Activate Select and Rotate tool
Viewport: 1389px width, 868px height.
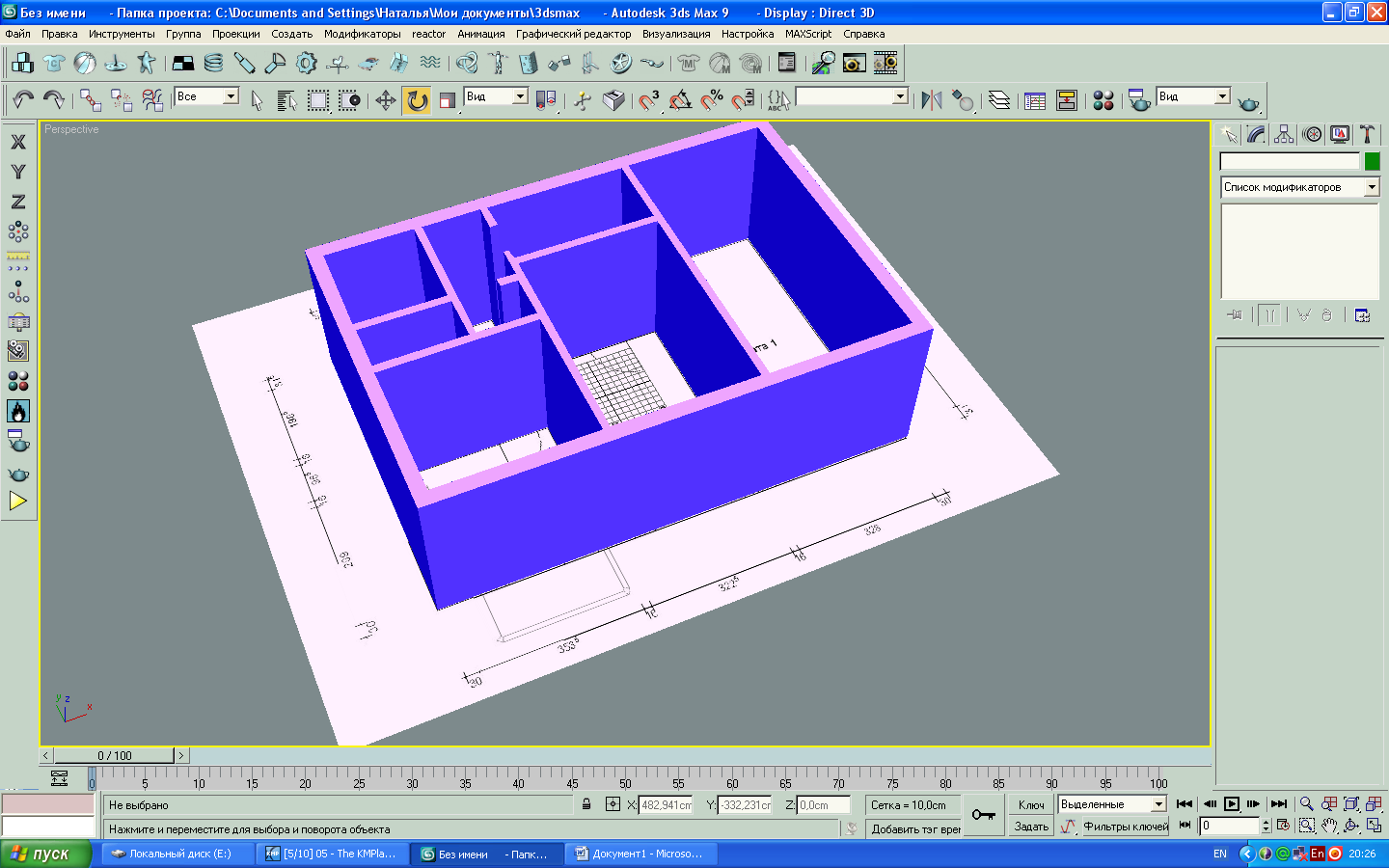coord(417,99)
